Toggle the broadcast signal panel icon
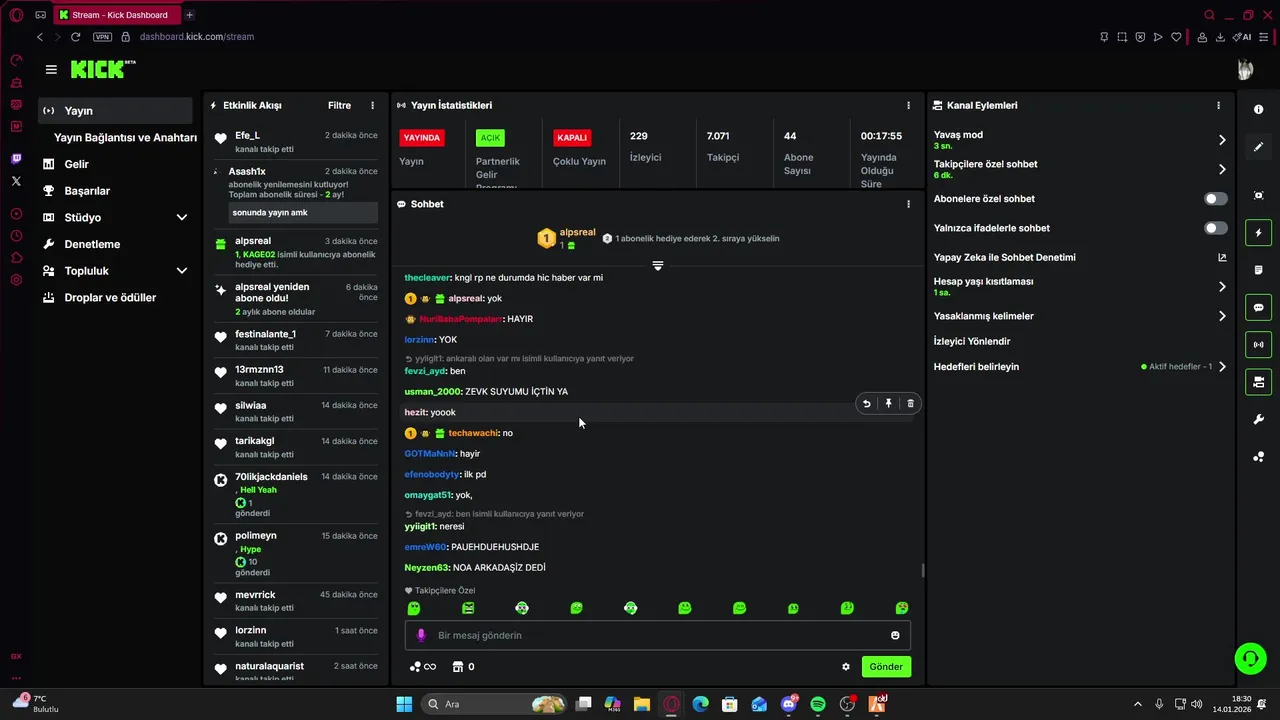1280x720 pixels. (x=1258, y=345)
